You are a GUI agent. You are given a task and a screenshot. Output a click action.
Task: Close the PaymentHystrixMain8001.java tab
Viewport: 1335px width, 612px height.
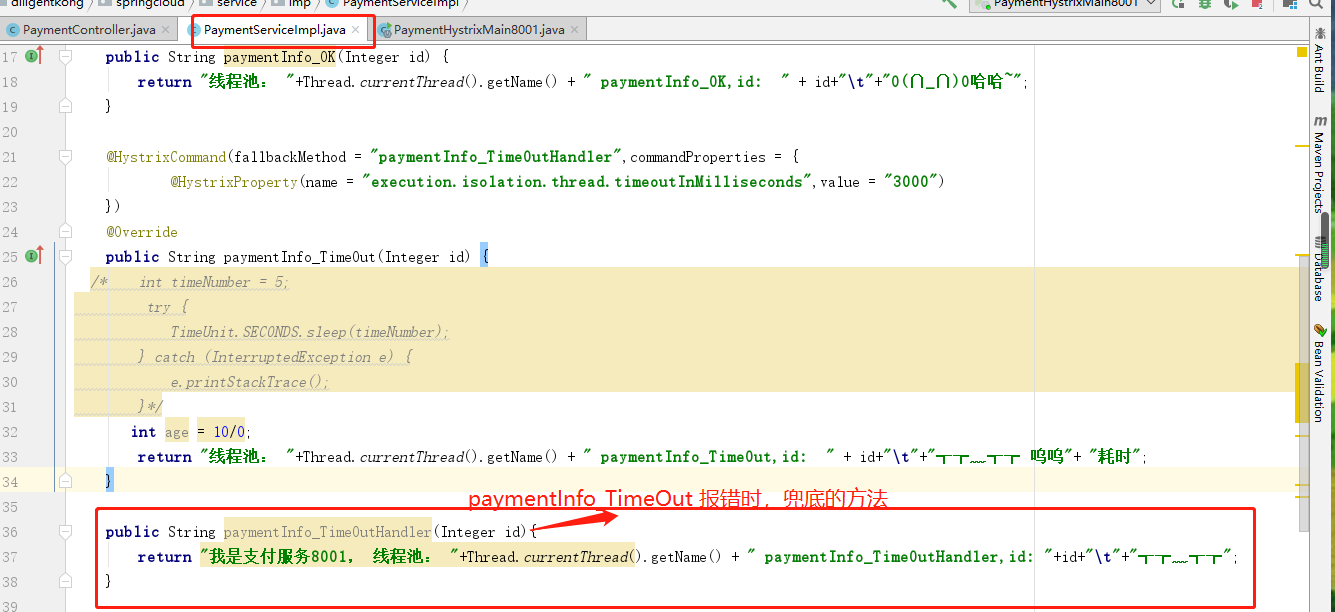[x=575, y=30]
